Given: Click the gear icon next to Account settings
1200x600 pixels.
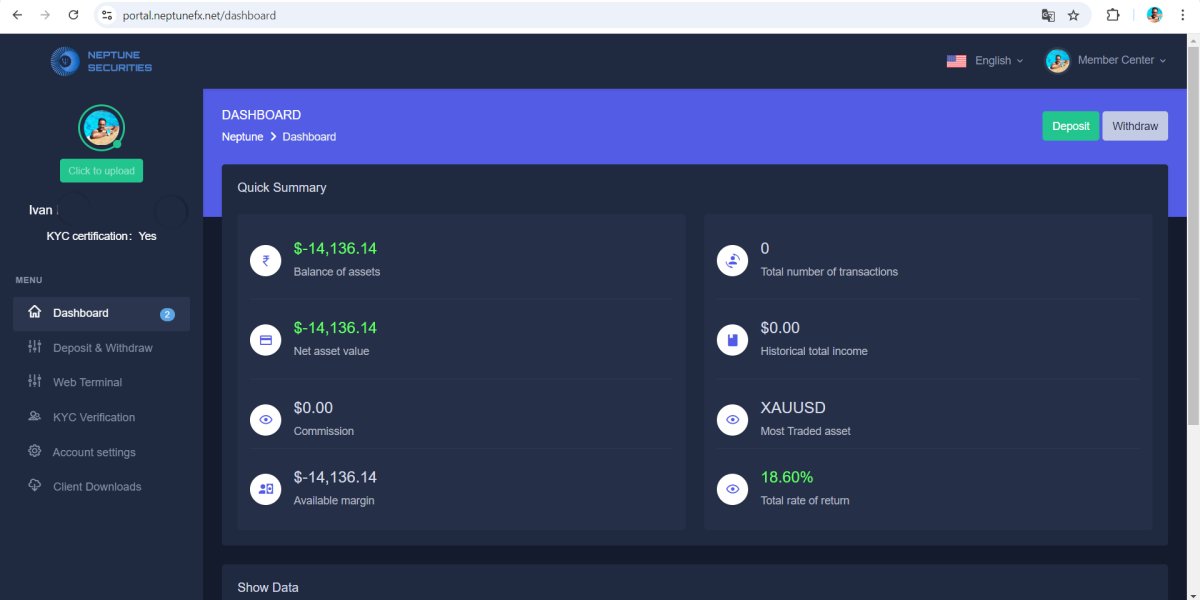Looking at the screenshot, I should [35, 451].
